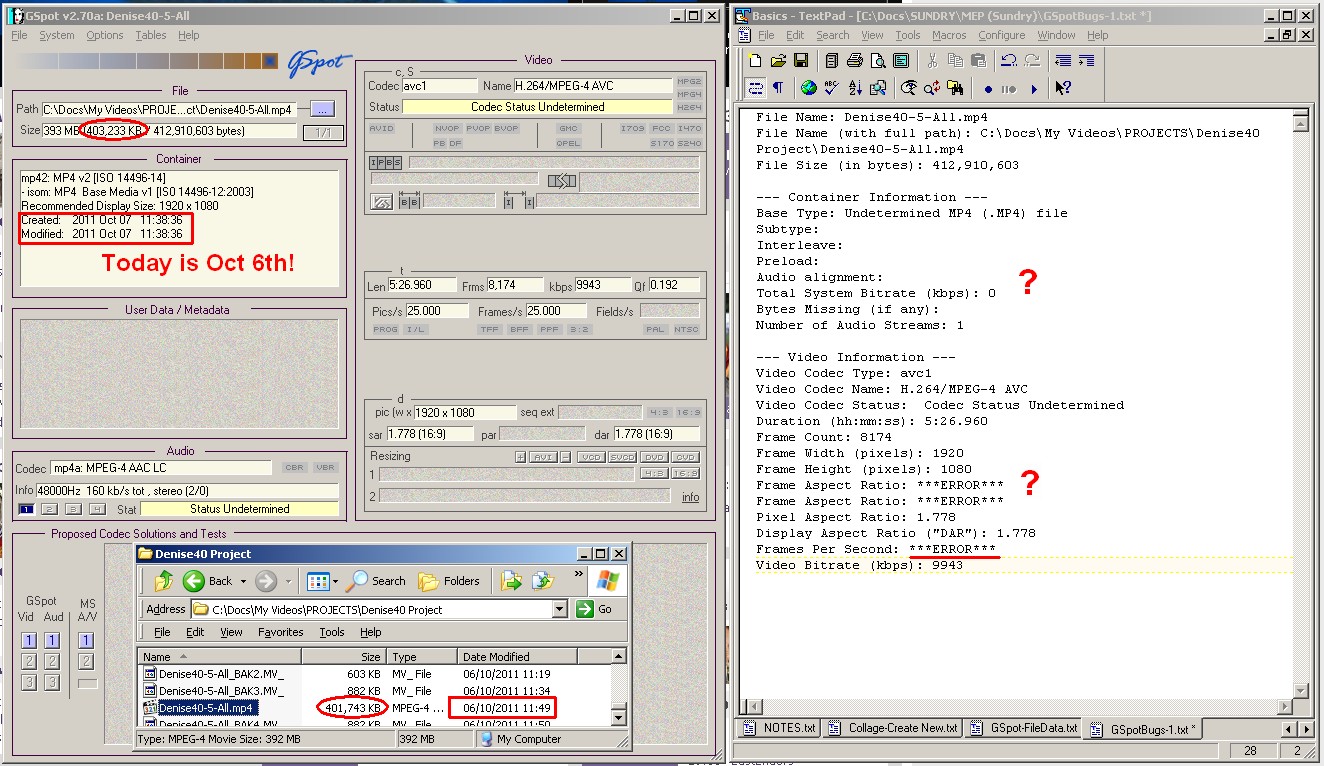Switch to GSpot-FileData.txt tab
The width and height of the screenshot is (1324, 766).
point(1023,728)
